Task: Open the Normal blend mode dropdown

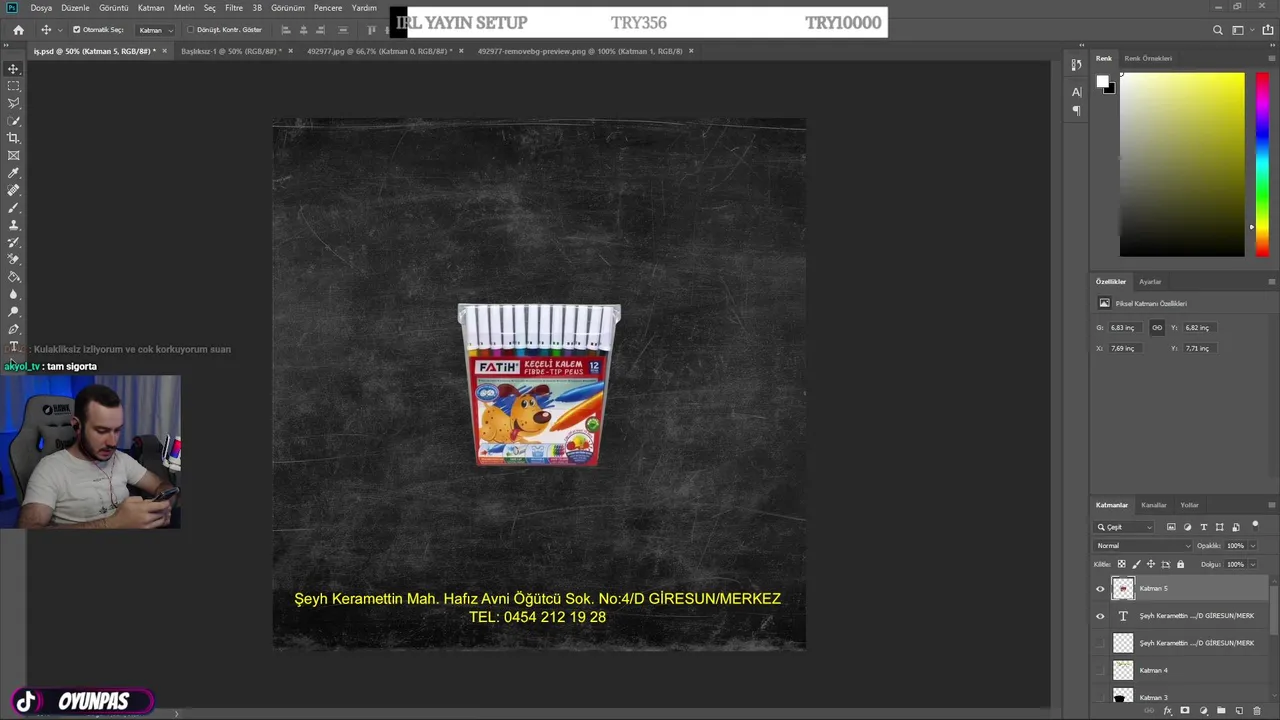Action: point(1143,546)
